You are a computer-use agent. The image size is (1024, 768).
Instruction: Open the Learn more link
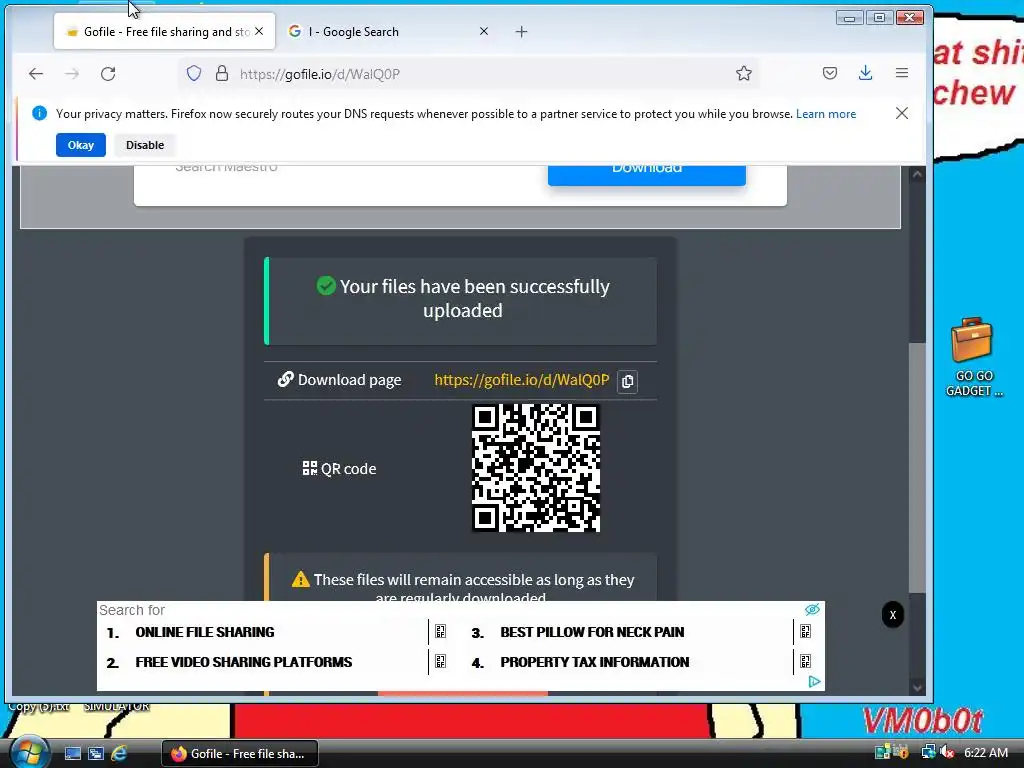[825, 114]
